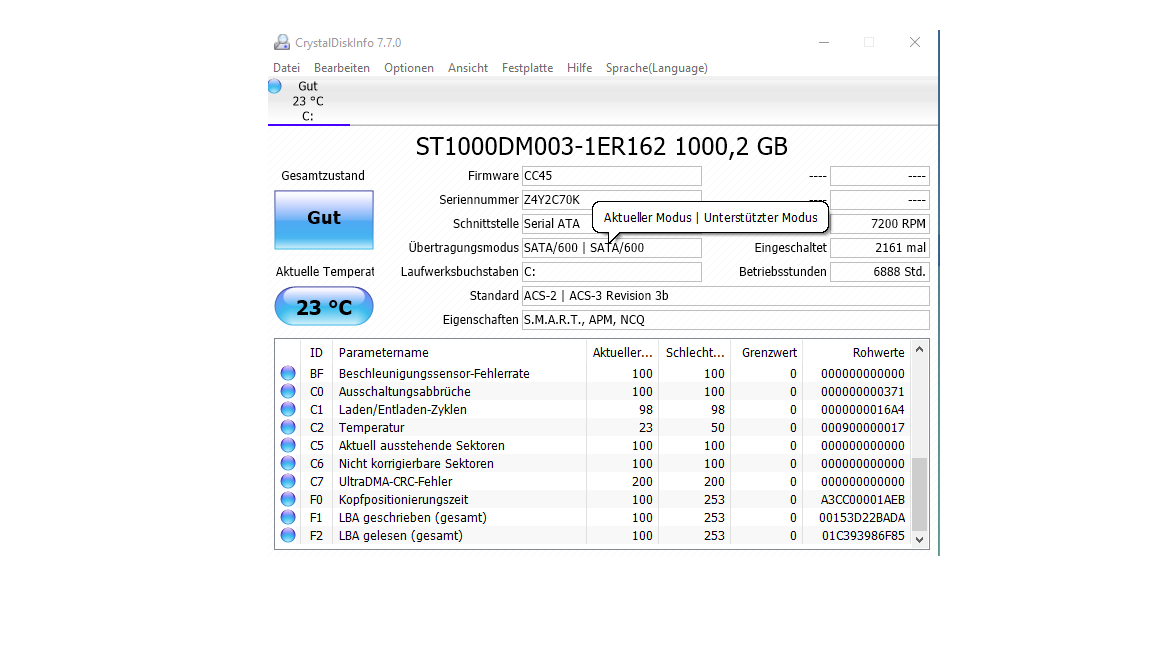Click status orb for Ausschaltungsabbrüche row
Screen dimensions: 1152x648
click(x=288, y=392)
